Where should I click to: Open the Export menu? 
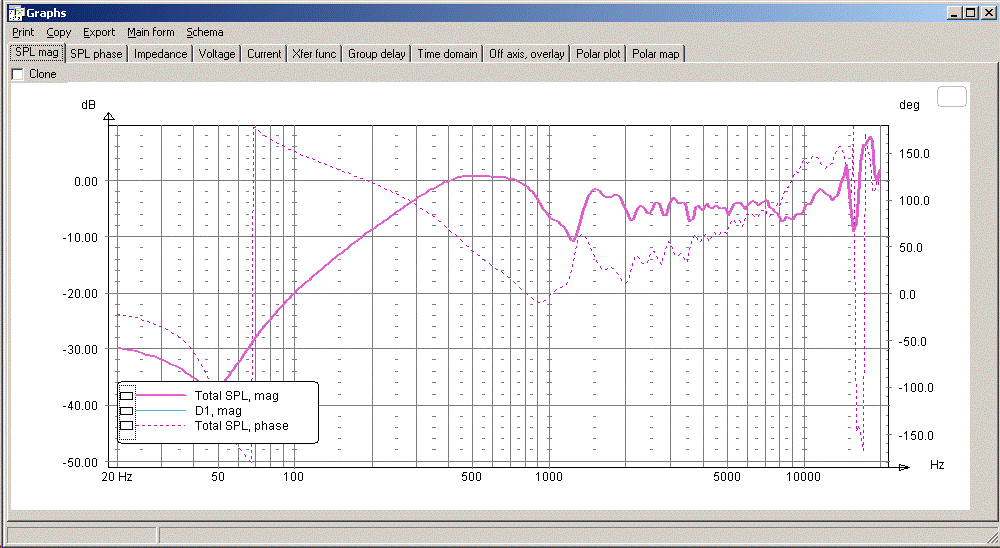click(99, 32)
